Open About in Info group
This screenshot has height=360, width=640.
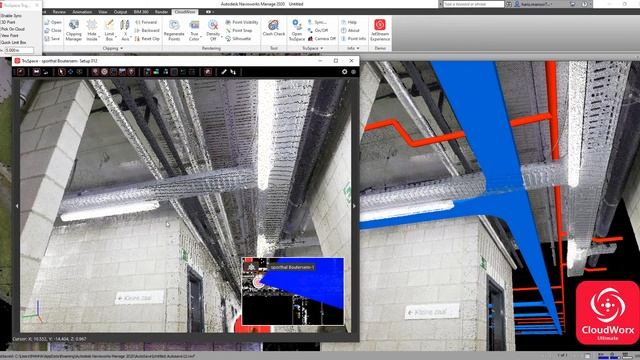click(x=350, y=30)
